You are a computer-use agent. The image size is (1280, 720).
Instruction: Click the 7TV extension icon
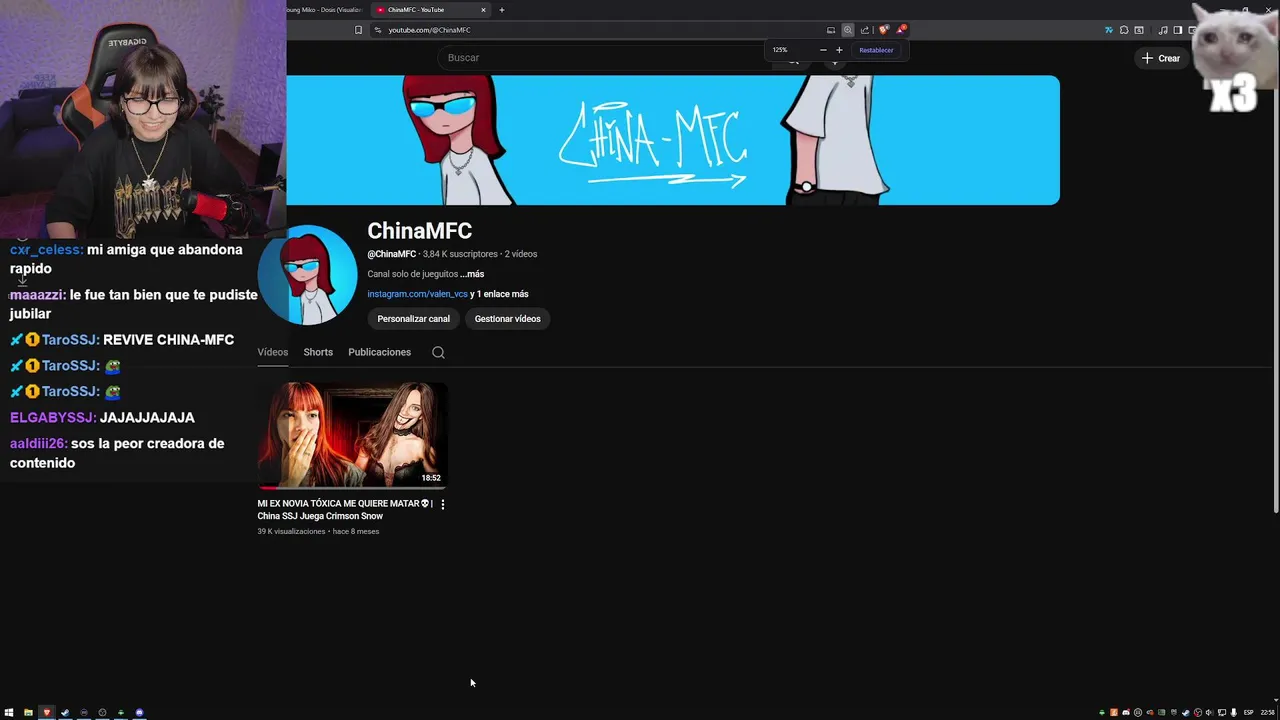1109,30
